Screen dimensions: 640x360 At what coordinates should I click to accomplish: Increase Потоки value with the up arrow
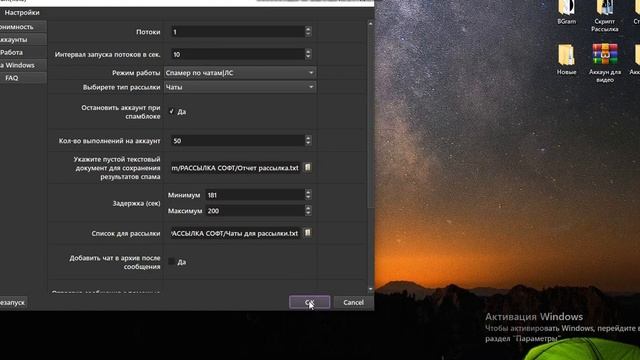(308, 29)
